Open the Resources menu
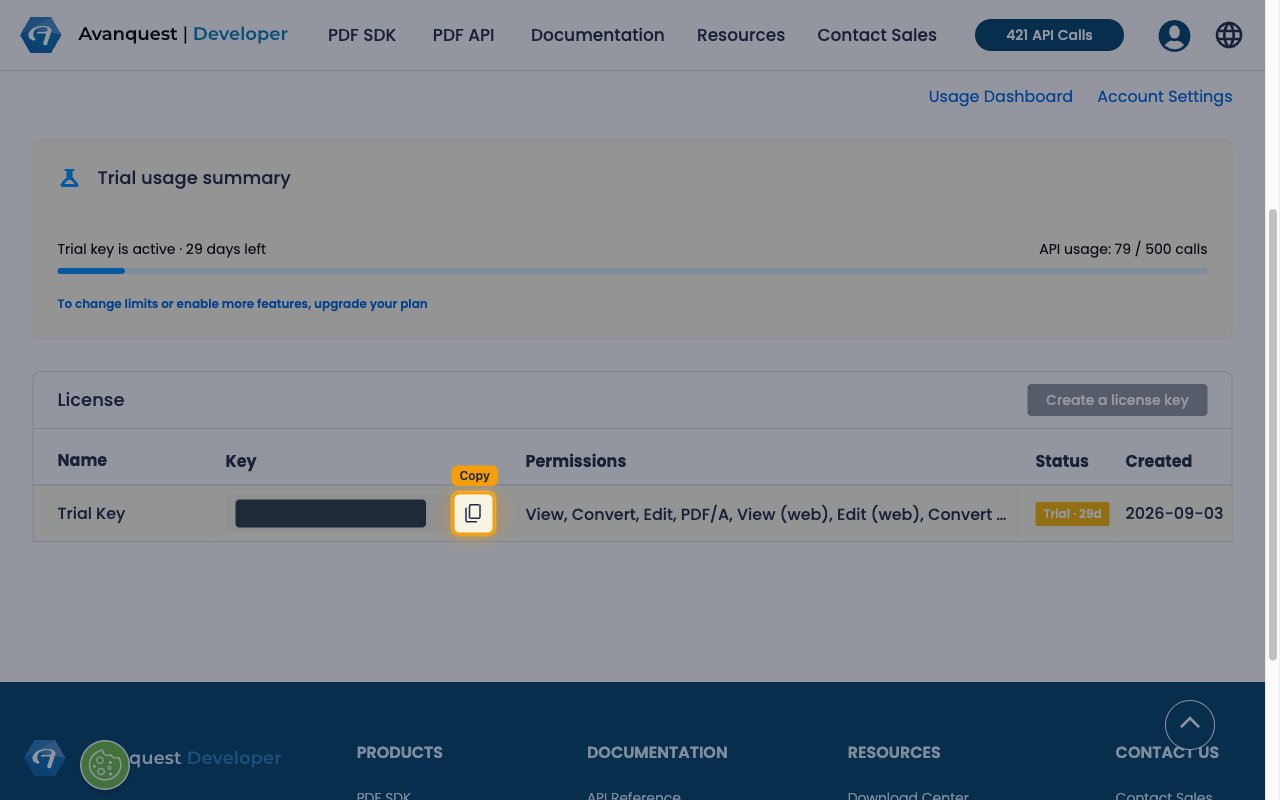The height and width of the screenshot is (800, 1280). (741, 35)
